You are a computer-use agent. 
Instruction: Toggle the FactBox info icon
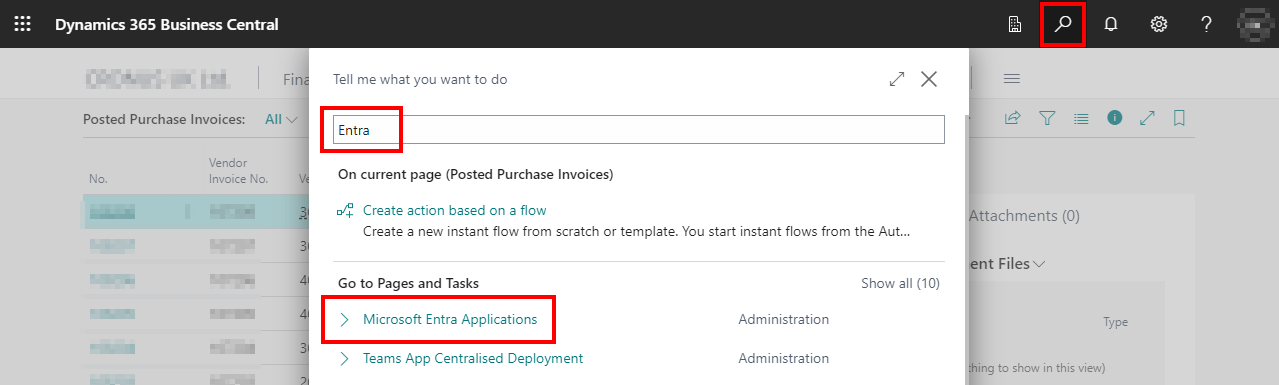pyautogui.click(x=1114, y=118)
